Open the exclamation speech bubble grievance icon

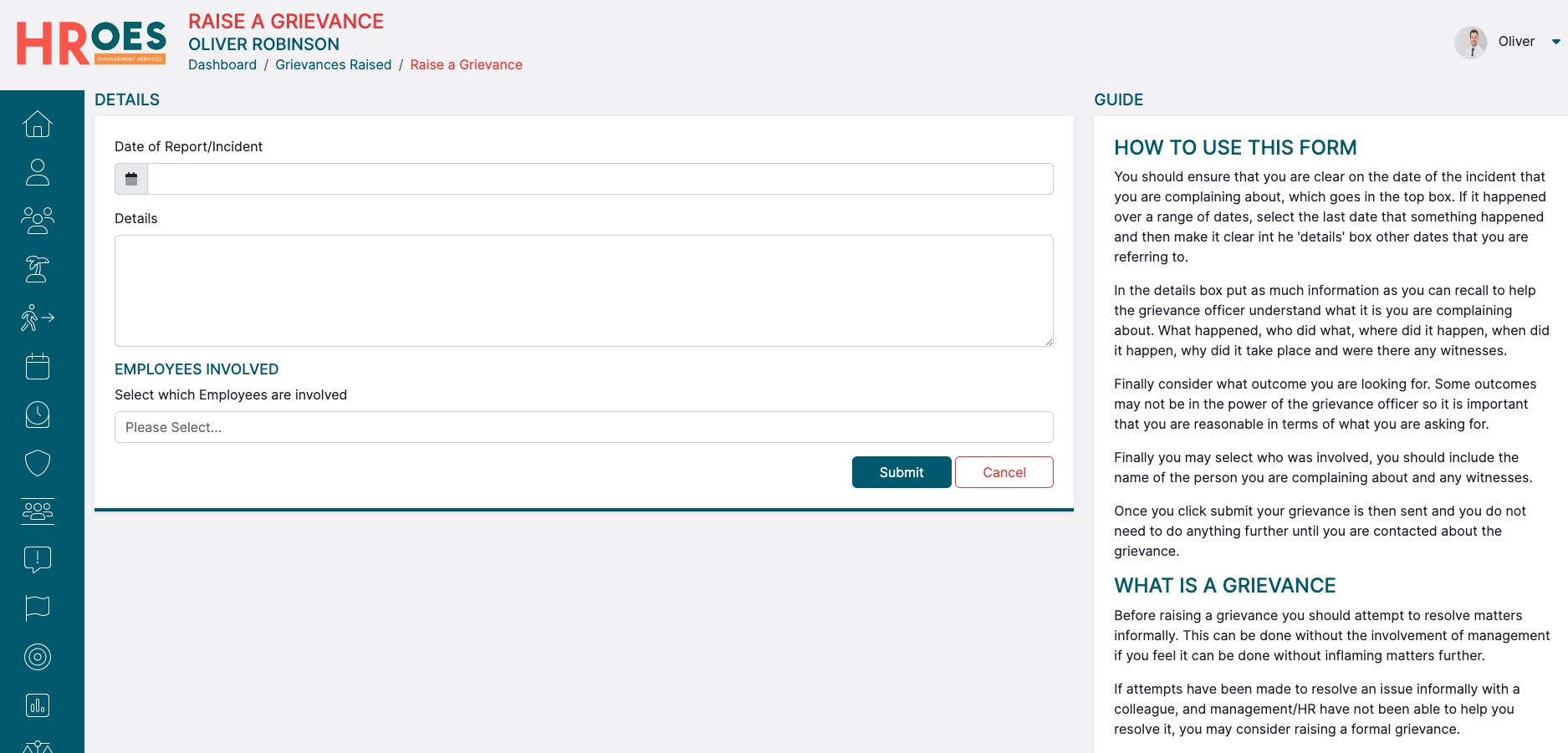[x=38, y=559]
